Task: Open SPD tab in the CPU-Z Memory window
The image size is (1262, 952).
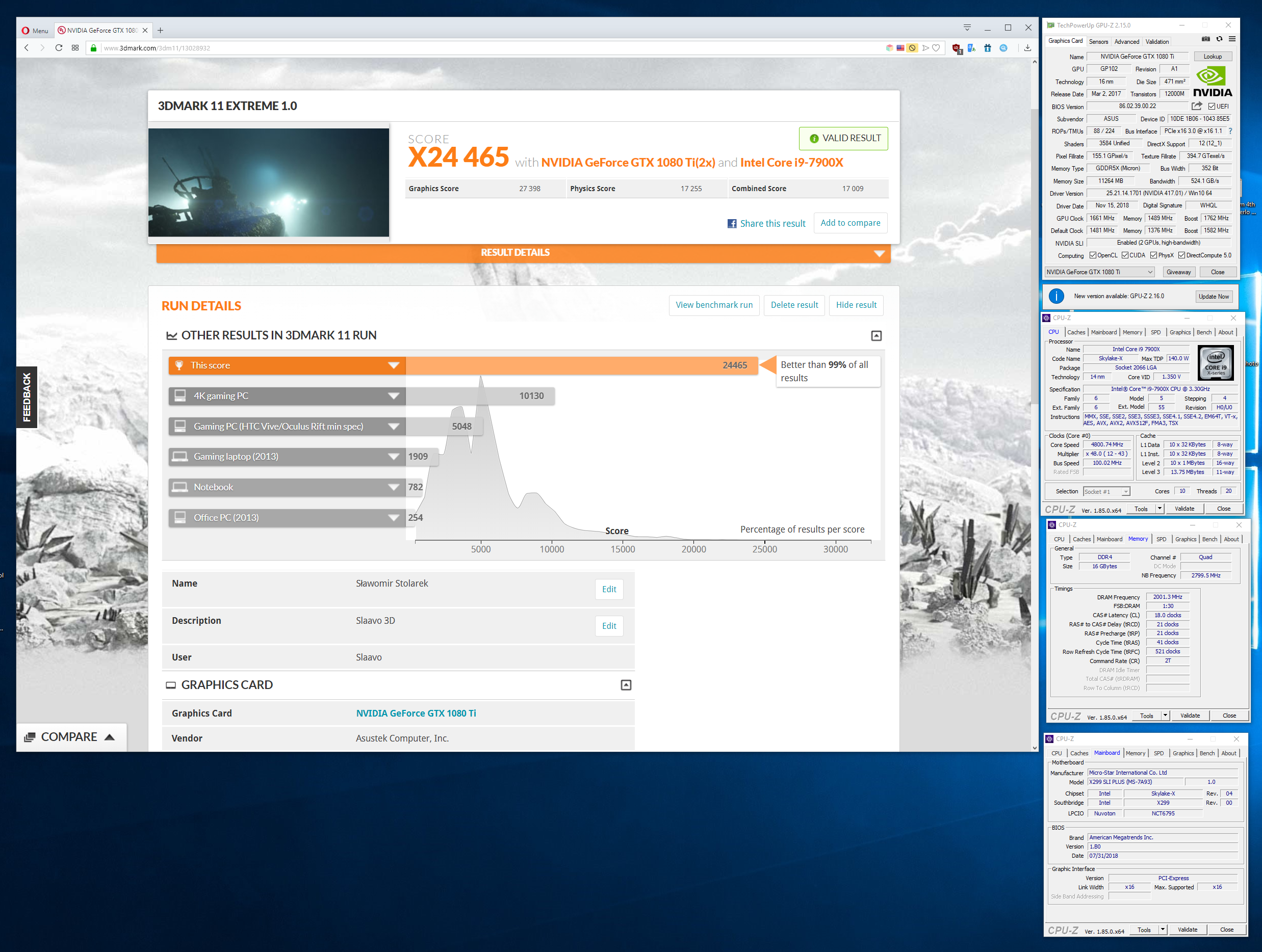Action: click(1161, 539)
